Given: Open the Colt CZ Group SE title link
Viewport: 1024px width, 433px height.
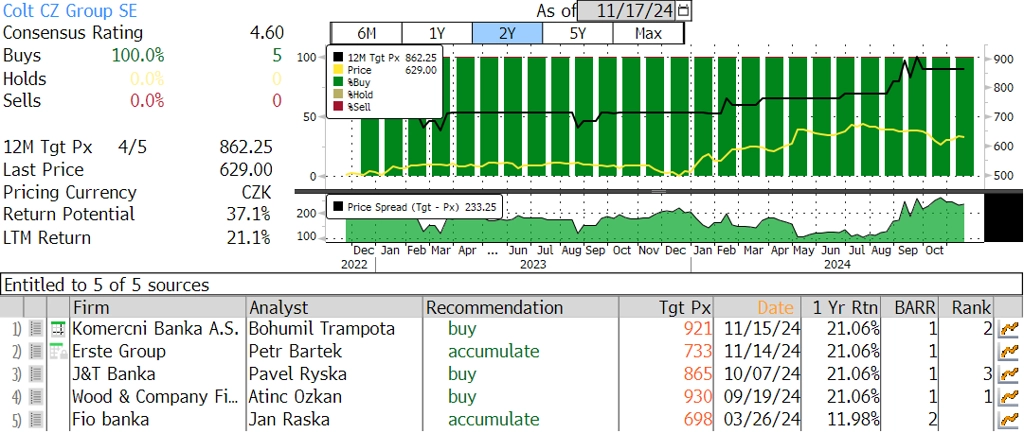Looking at the screenshot, I should point(71,11).
